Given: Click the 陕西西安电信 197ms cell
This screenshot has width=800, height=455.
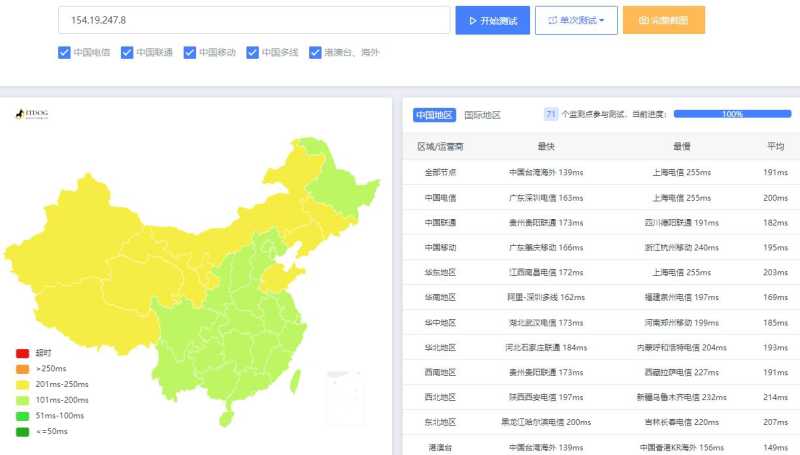Looking at the screenshot, I should pos(546,397).
